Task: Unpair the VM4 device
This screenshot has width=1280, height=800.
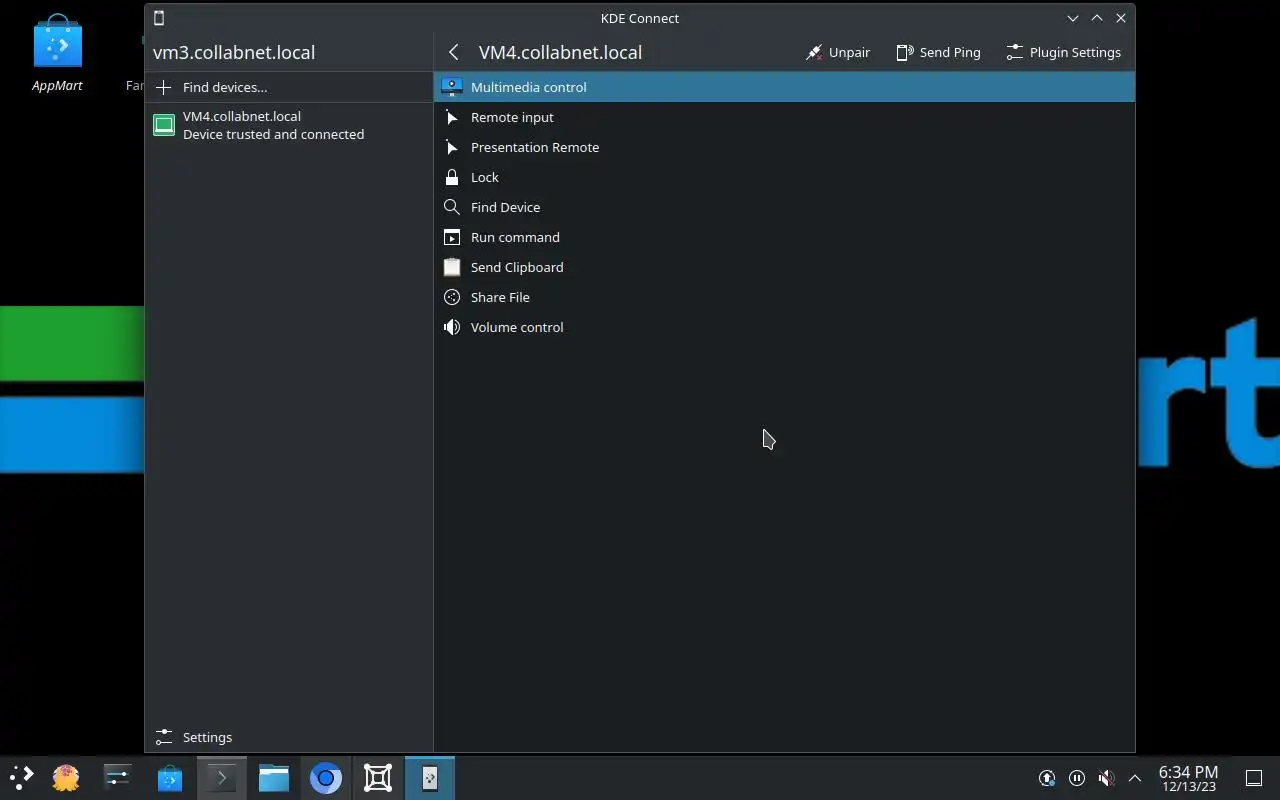Action: click(x=838, y=52)
